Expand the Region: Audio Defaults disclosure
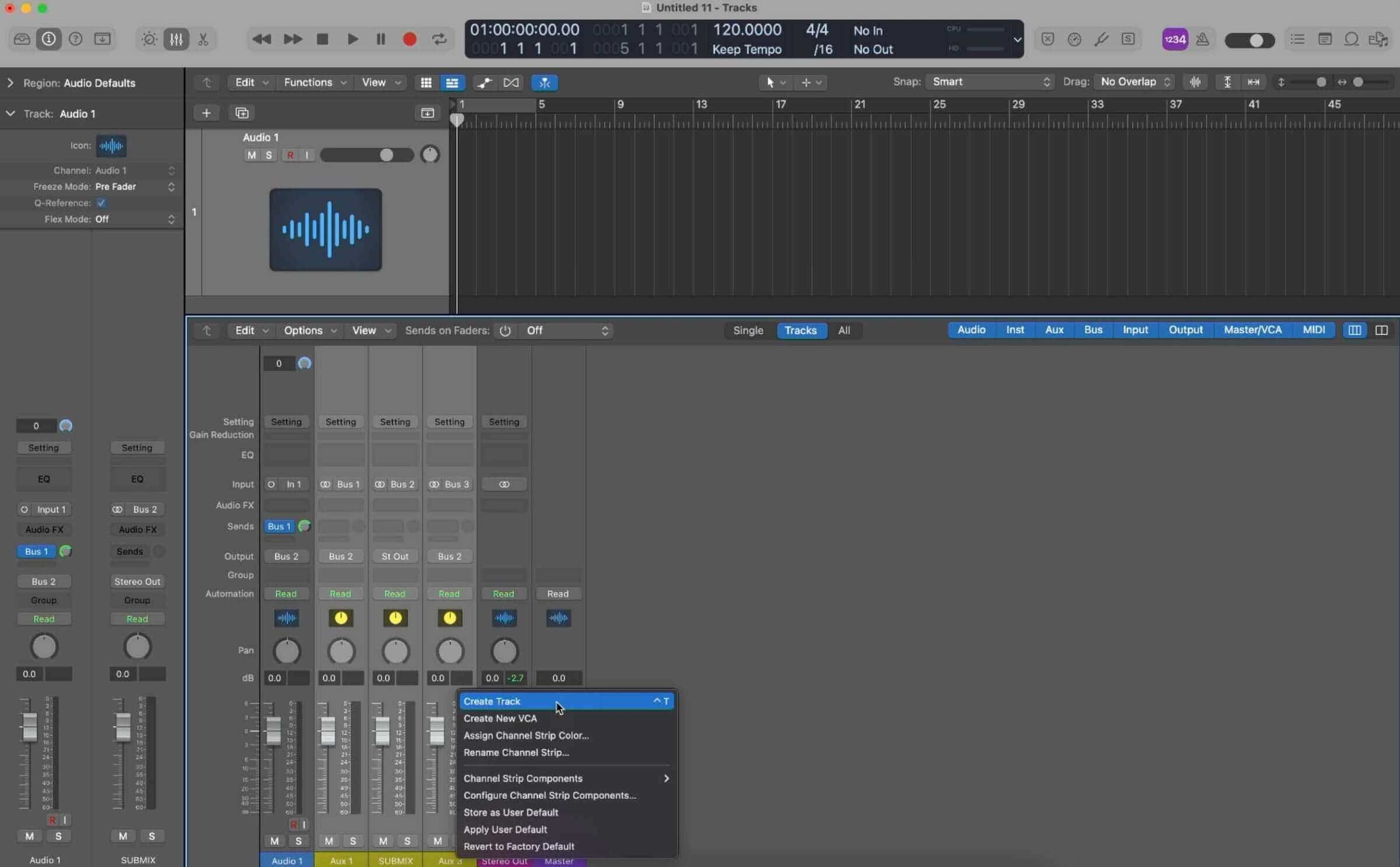Image resolution: width=1400 pixels, height=867 pixels. (x=10, y=83)
